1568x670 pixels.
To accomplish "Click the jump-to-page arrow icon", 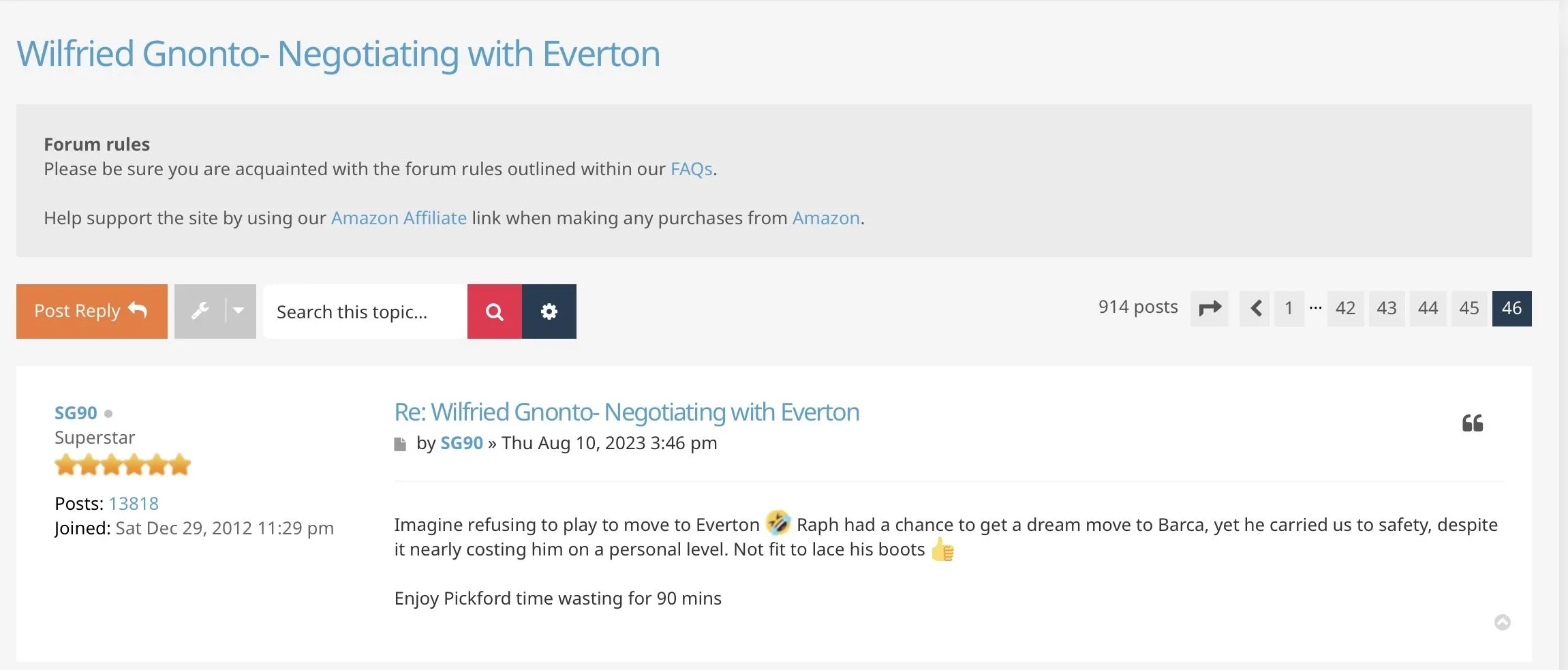I will (x=1210, y=308).
